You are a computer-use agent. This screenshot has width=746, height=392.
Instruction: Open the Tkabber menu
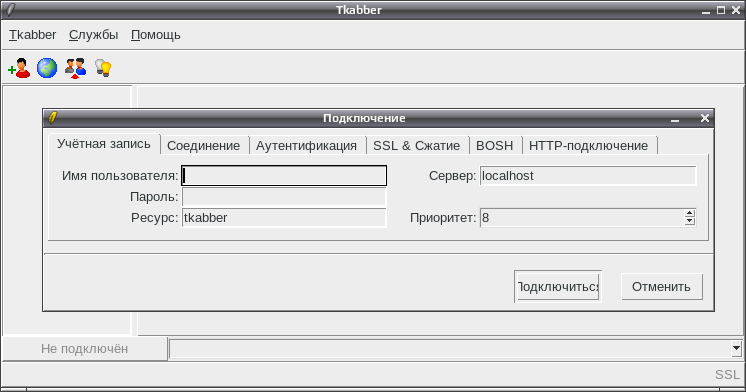(x=32, y=35)
